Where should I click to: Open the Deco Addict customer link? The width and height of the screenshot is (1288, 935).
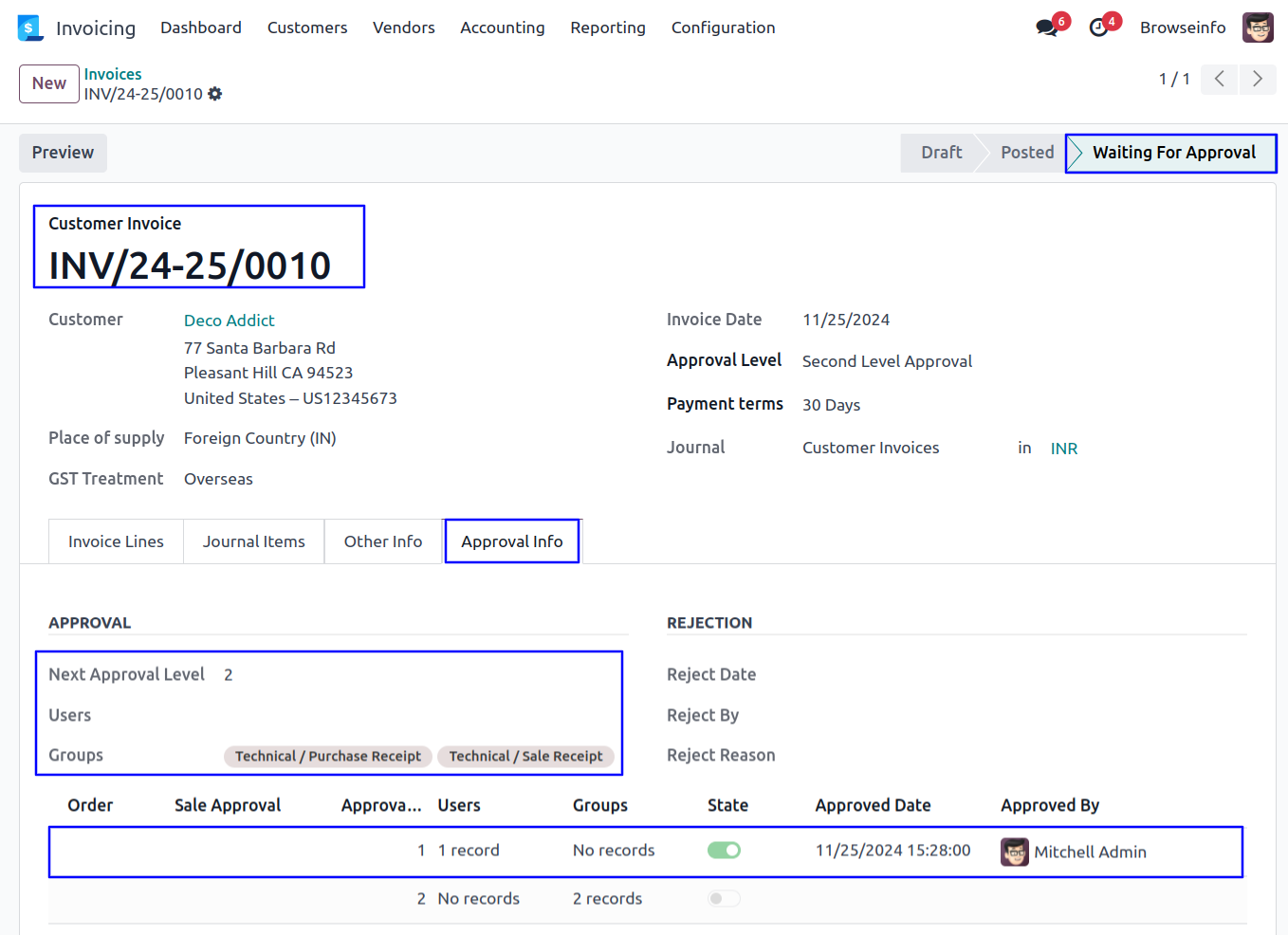pyautogui.click(x=229, y=321)
